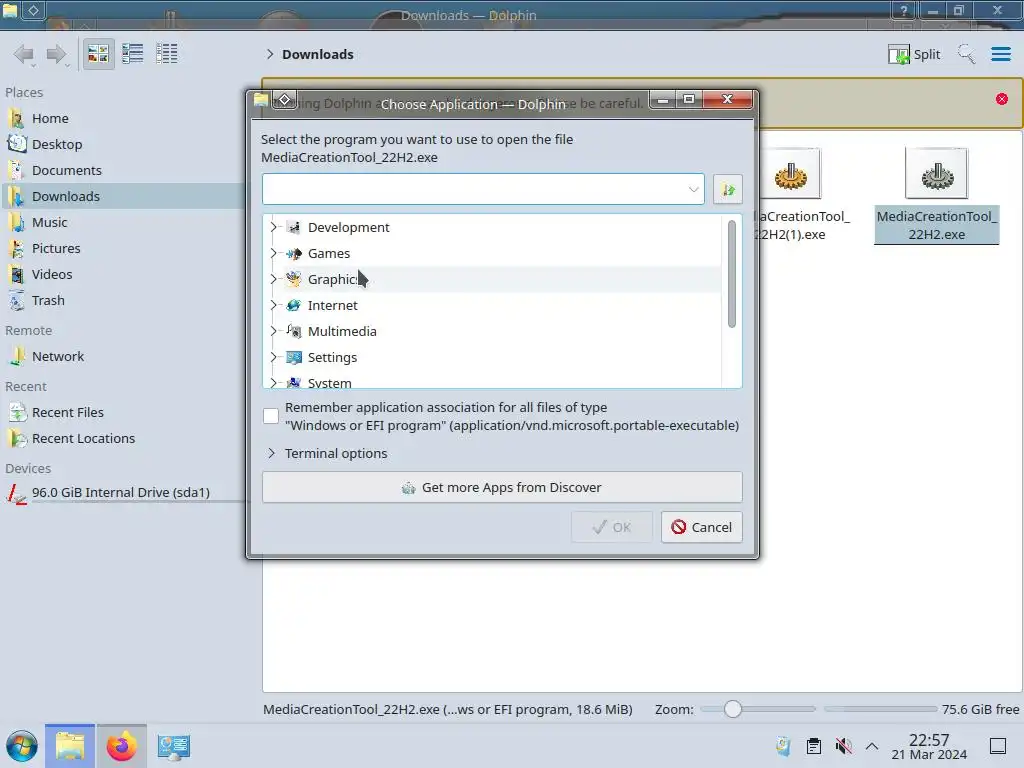Expand the Settings category
Viewport: 1024px width, 768px height.
(x=274, y=358)
